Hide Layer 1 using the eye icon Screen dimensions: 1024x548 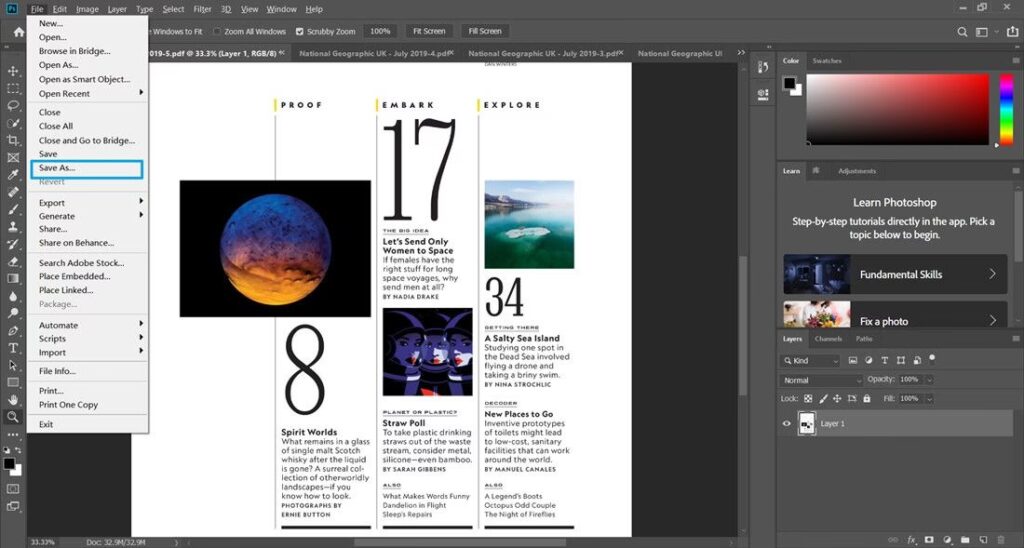tap(787, 424)
